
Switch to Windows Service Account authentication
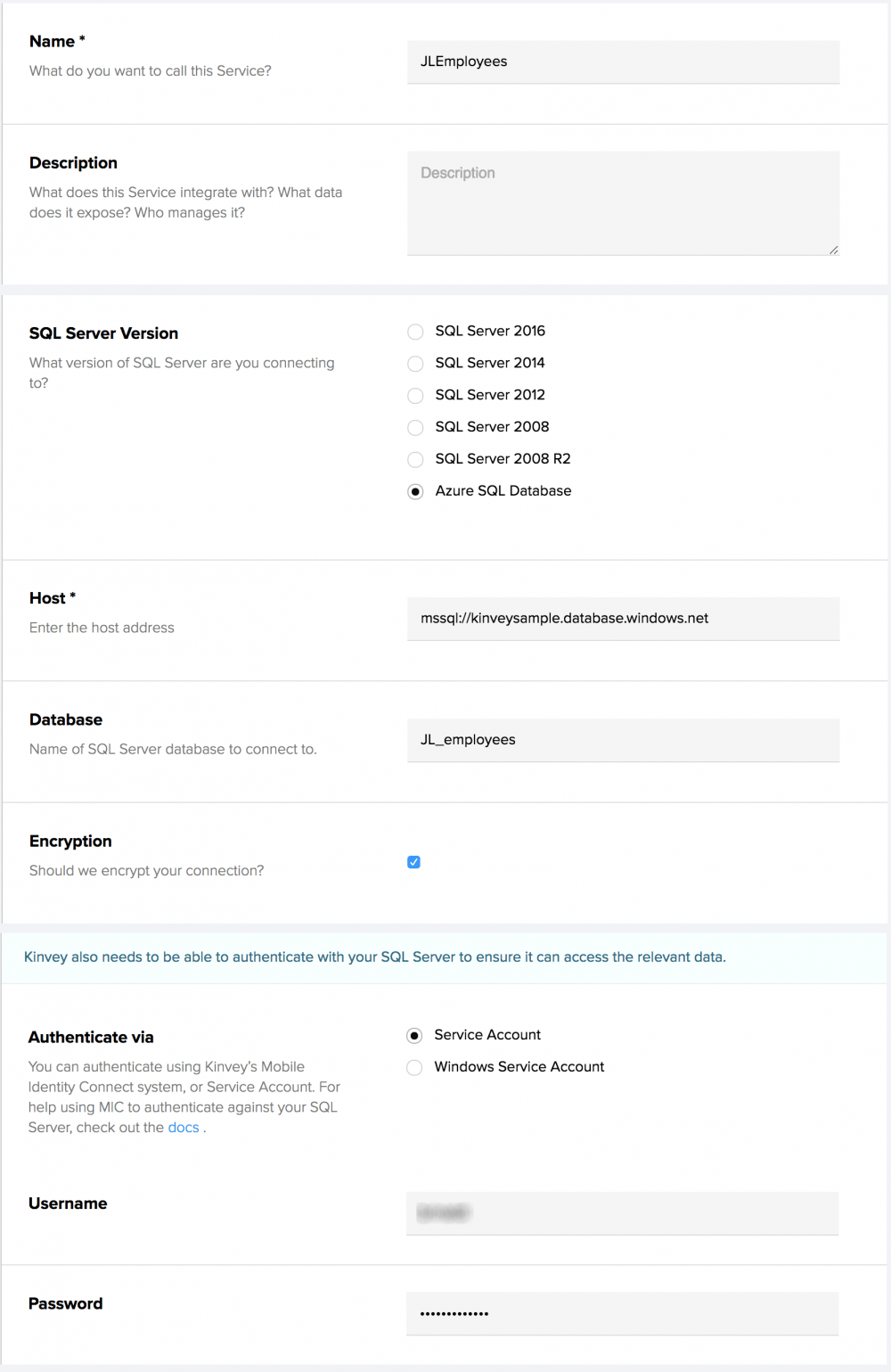coord(414,1067)
